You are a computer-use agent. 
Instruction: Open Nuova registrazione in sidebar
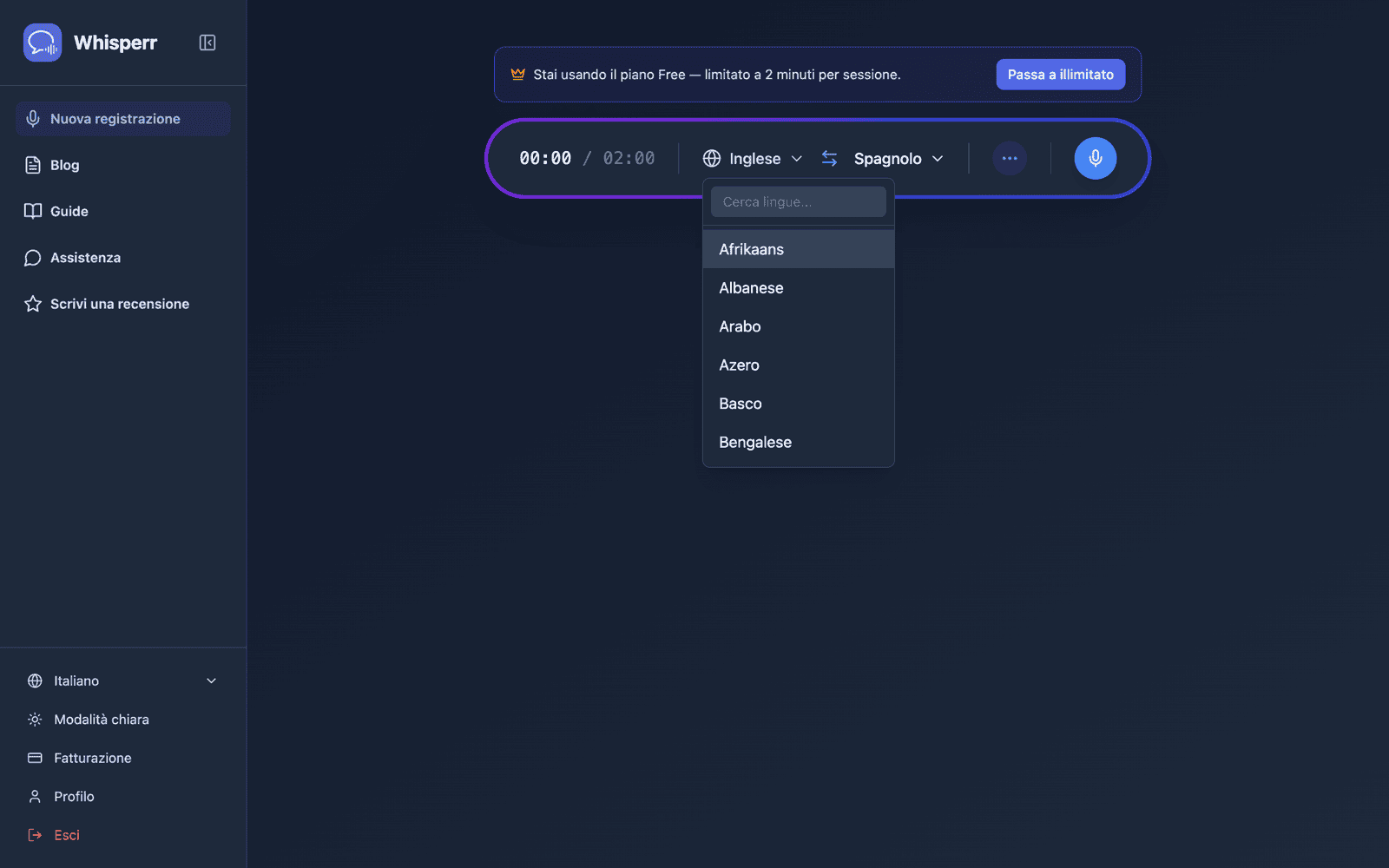click(x=122, y=119)
